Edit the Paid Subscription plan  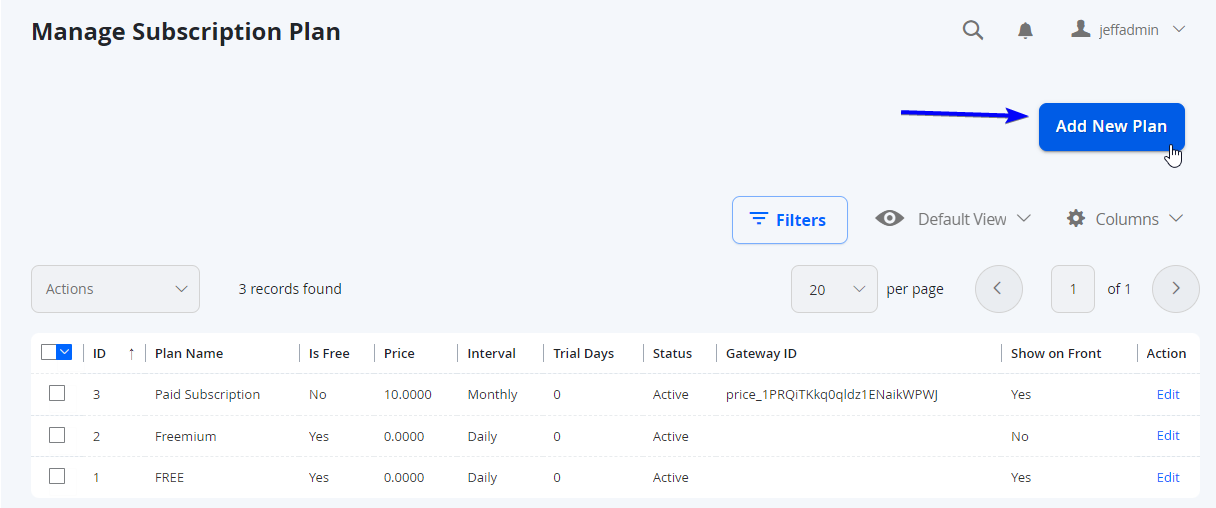pos(1168,394)
